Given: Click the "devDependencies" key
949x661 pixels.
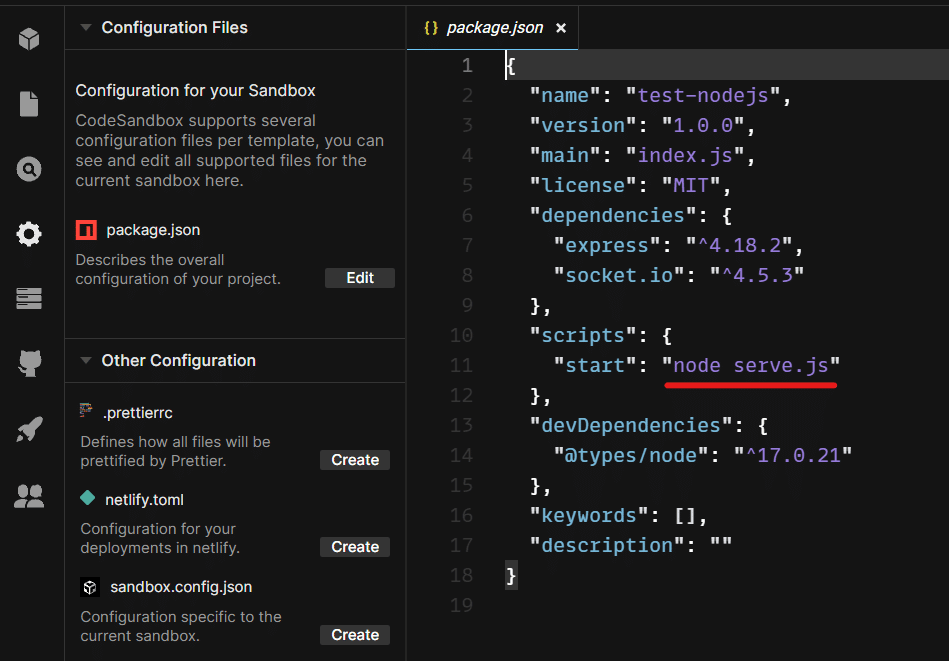Looking at the screenshot, I should [631, 426].
